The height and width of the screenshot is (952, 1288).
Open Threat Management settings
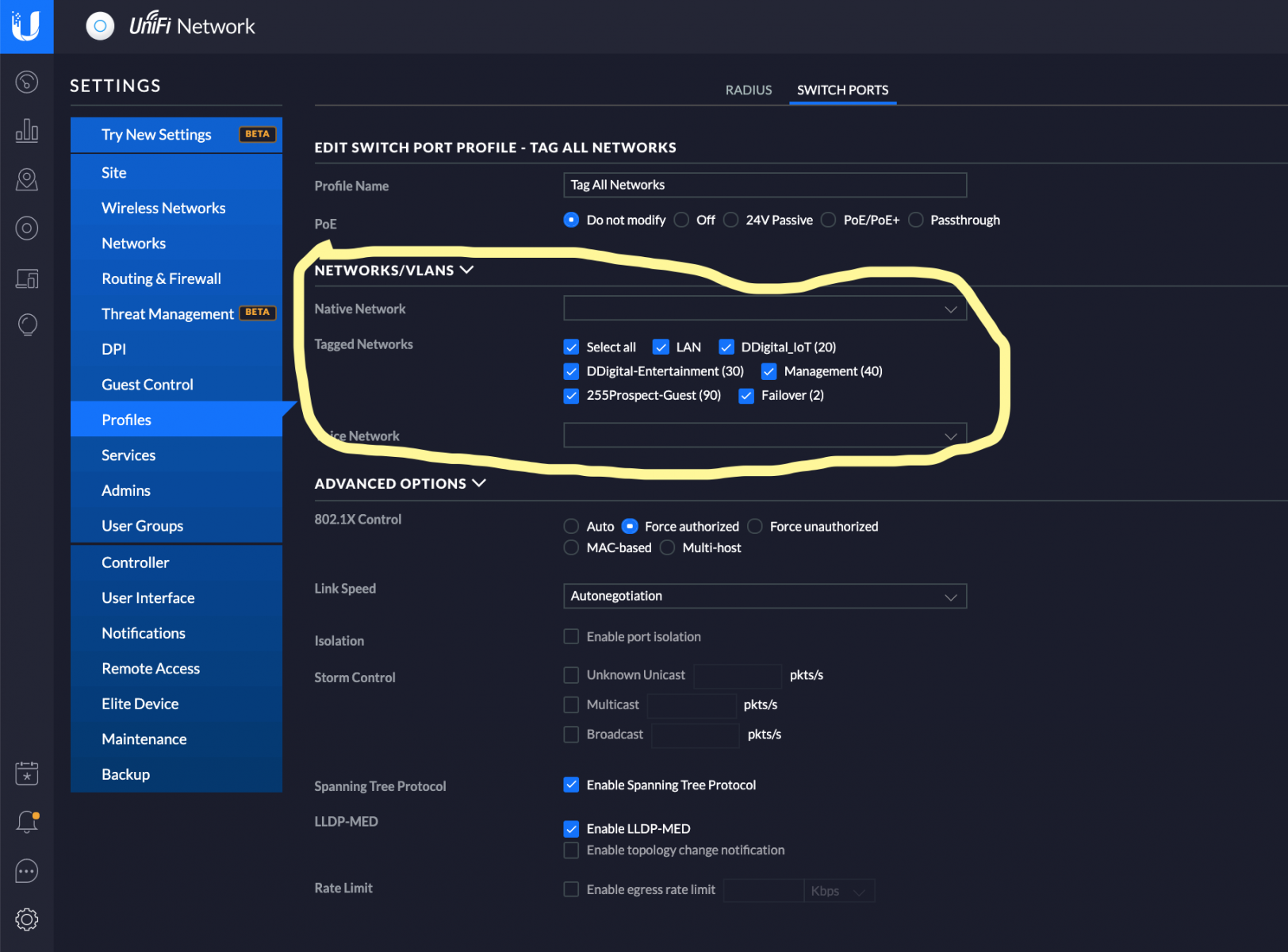(176, 314)
